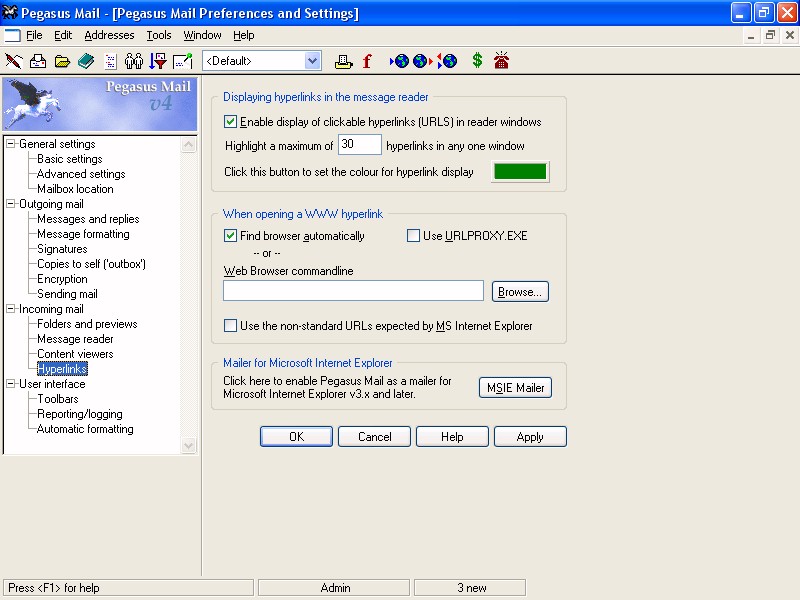
Task: Click the red telephone icon
Action: 502,60
